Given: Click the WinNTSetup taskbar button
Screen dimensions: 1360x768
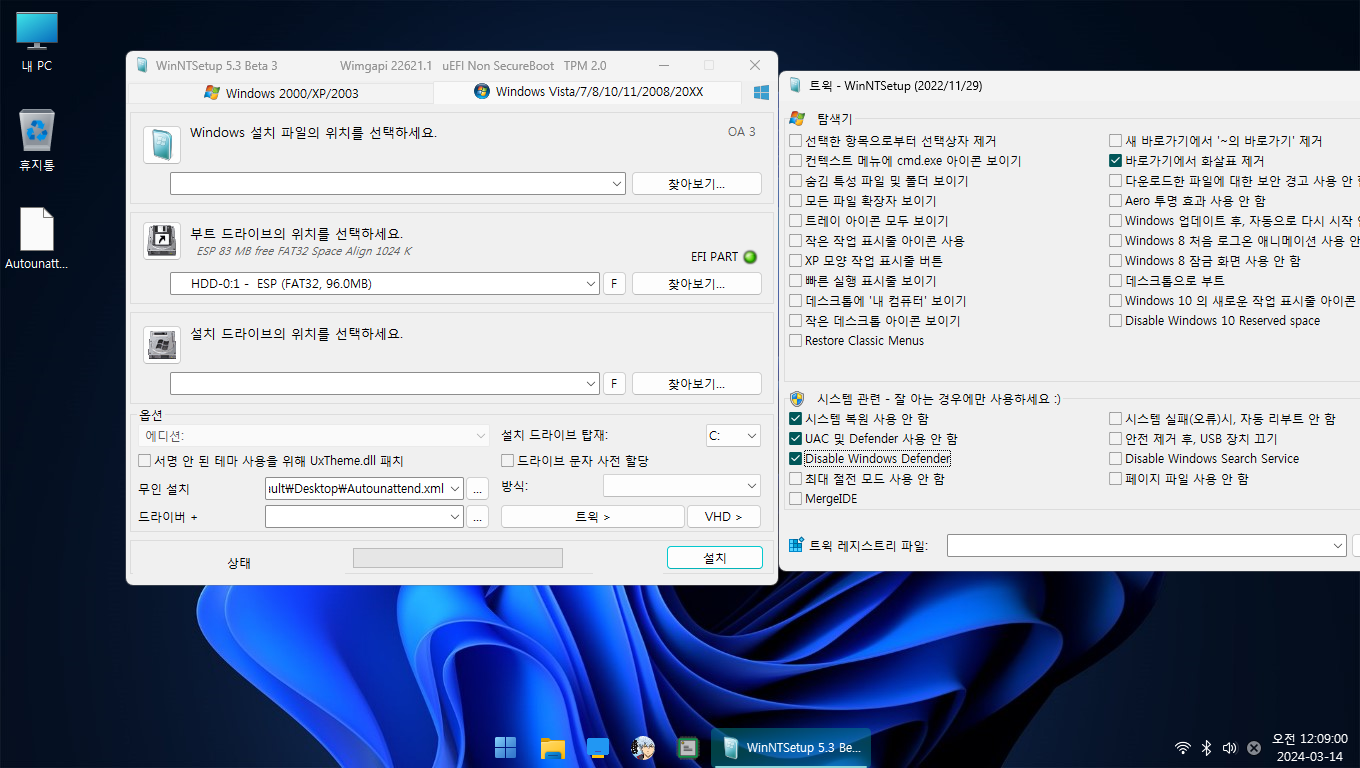Looking at the screenshot, I should 791,747.
